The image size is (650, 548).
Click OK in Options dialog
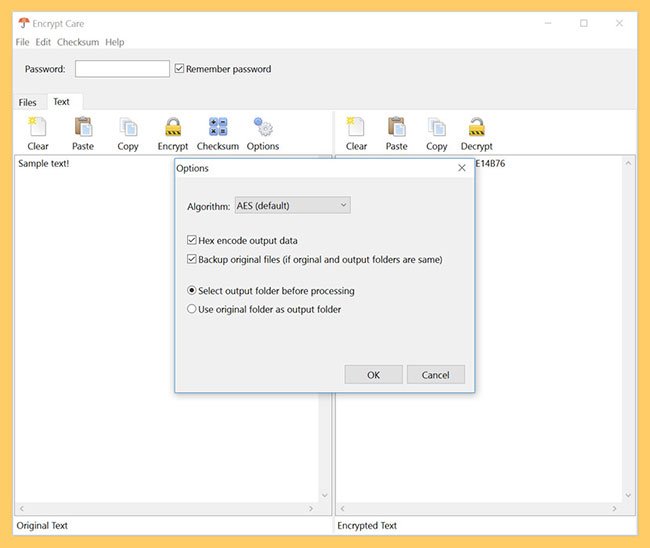pos(373,375)
